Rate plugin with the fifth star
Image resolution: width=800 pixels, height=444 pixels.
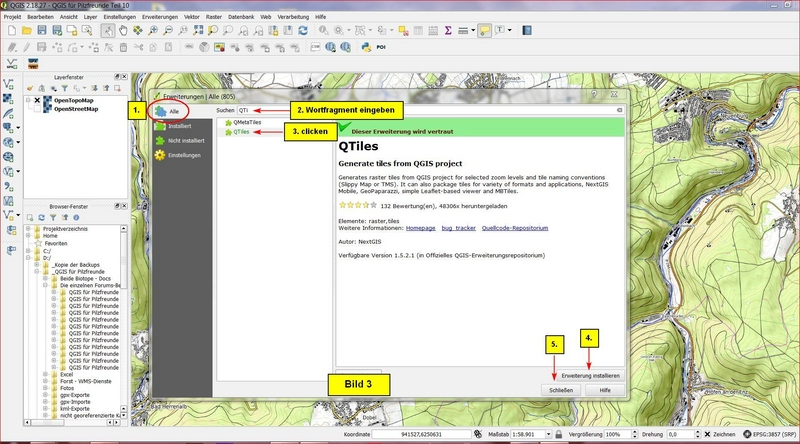(x=373, y=206)
